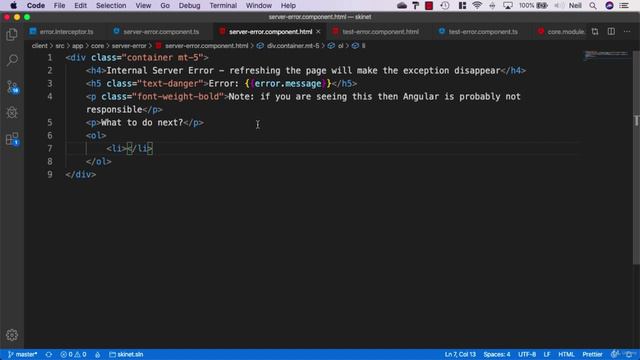Change end of line sequence LF

[x=547, y=354]
